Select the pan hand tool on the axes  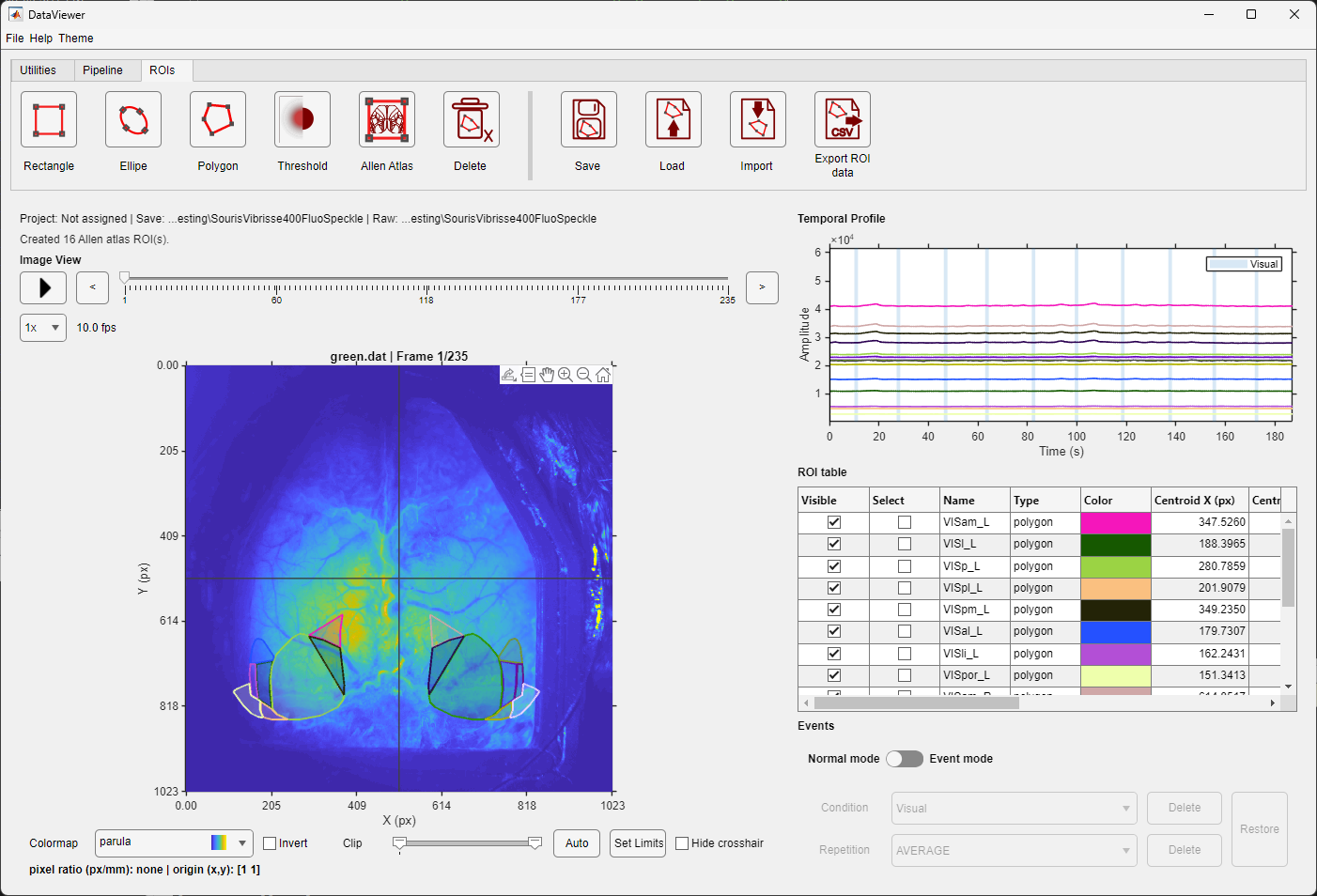547,375
